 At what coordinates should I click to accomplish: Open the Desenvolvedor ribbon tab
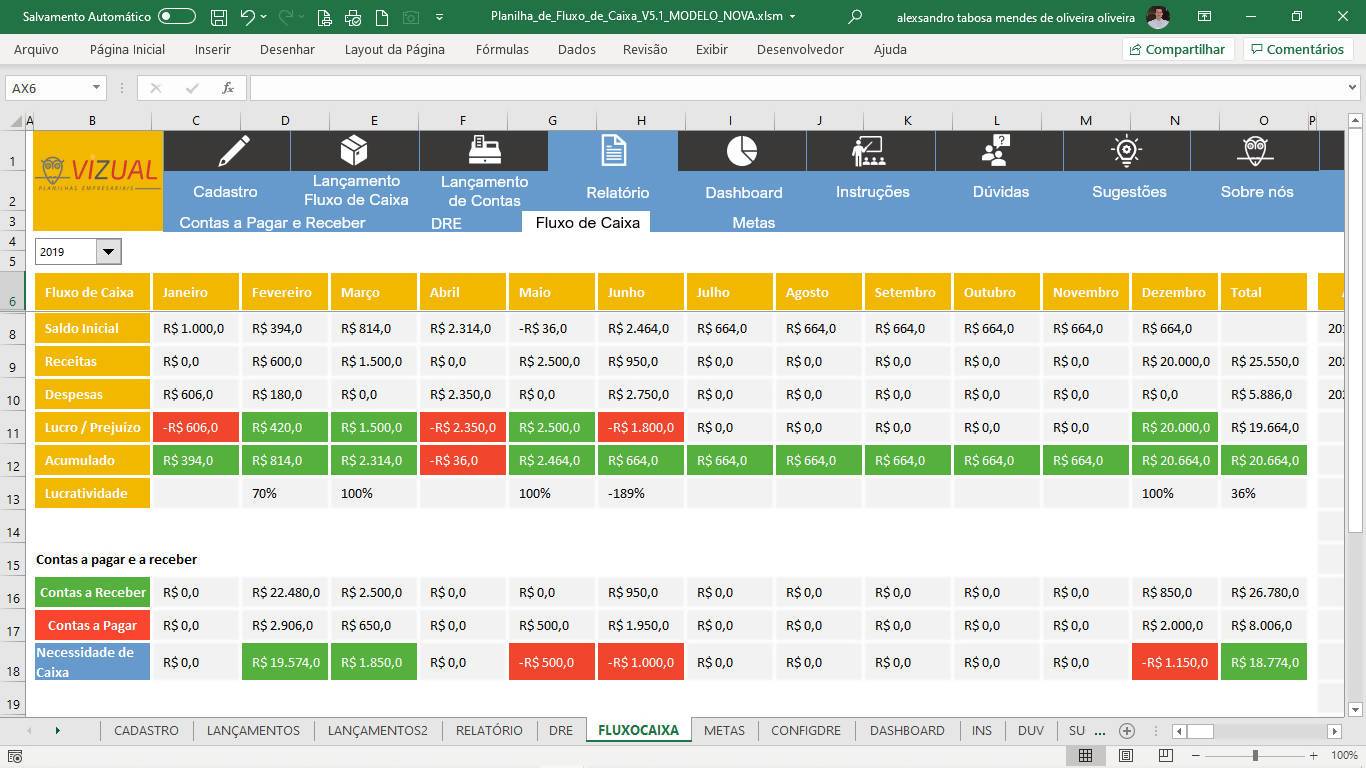(800, 49)
